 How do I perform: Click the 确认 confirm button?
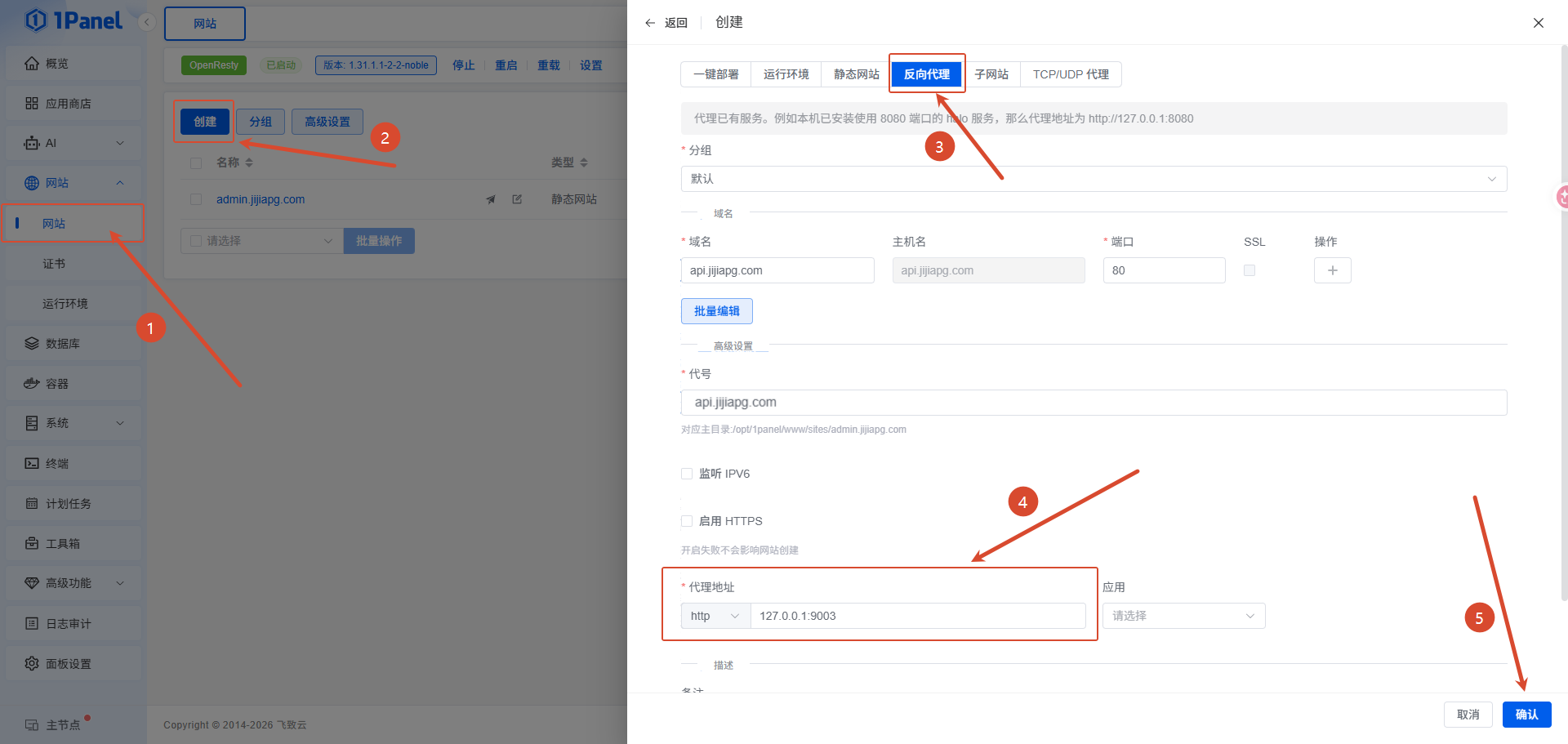click(x=1526, y=715)
